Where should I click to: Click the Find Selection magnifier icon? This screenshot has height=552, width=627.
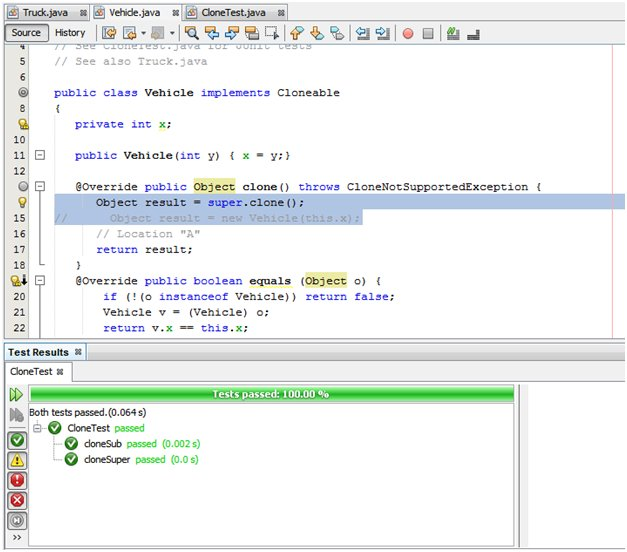coord(192,33)
